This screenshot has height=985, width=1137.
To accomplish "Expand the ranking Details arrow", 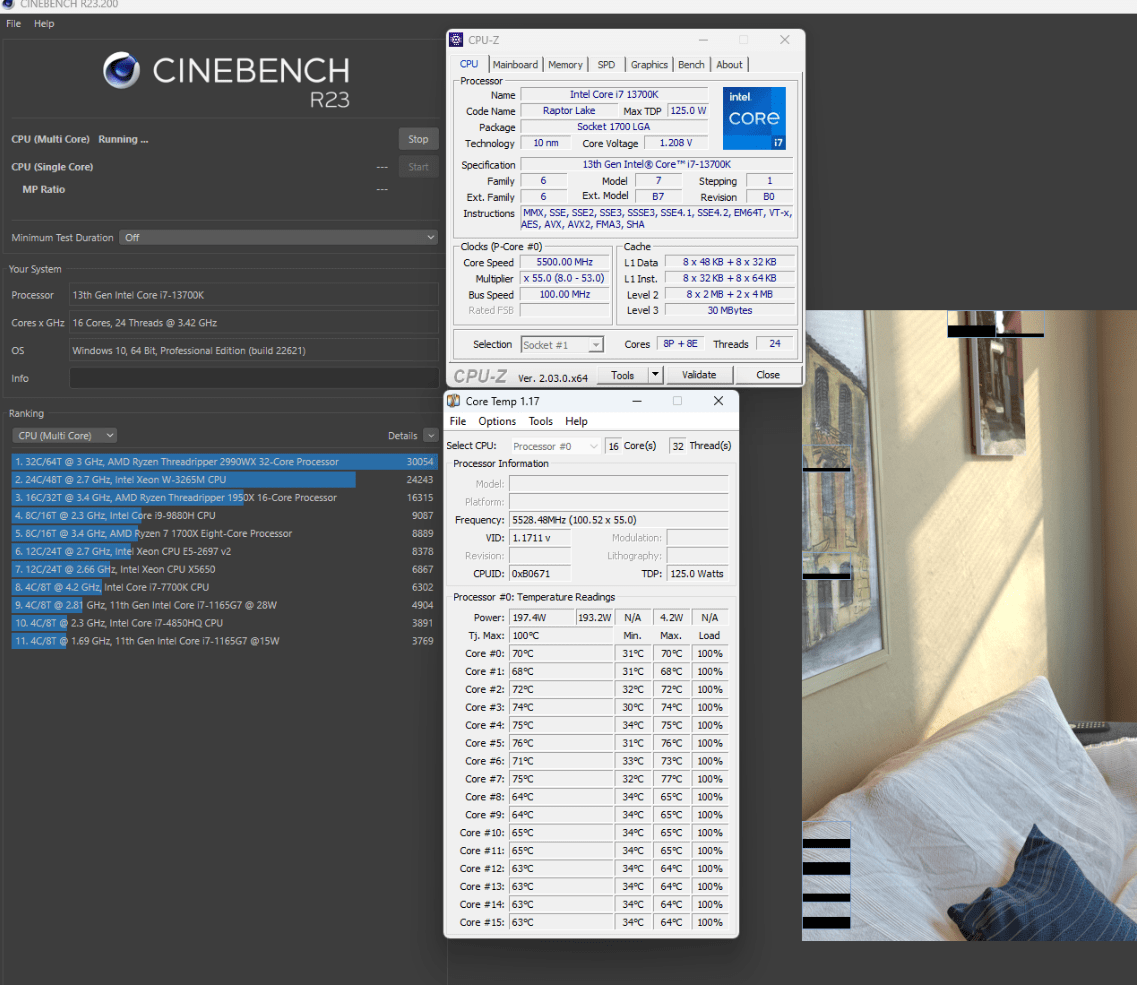I will (x=431, y=435).
